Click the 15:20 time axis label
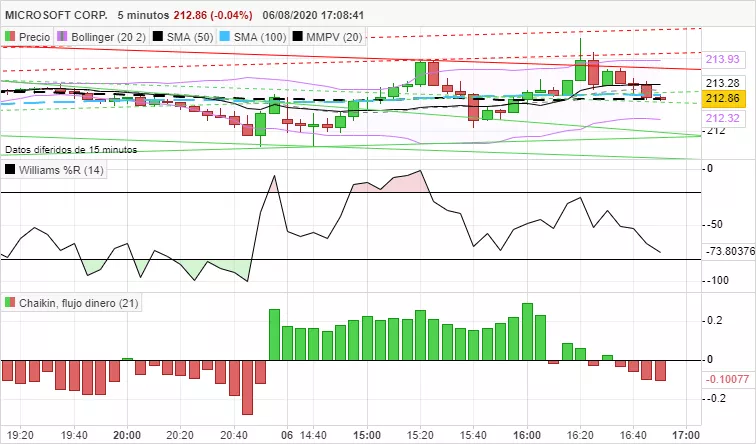This screenshot has height=444, width=756. [x=420, y=435]
